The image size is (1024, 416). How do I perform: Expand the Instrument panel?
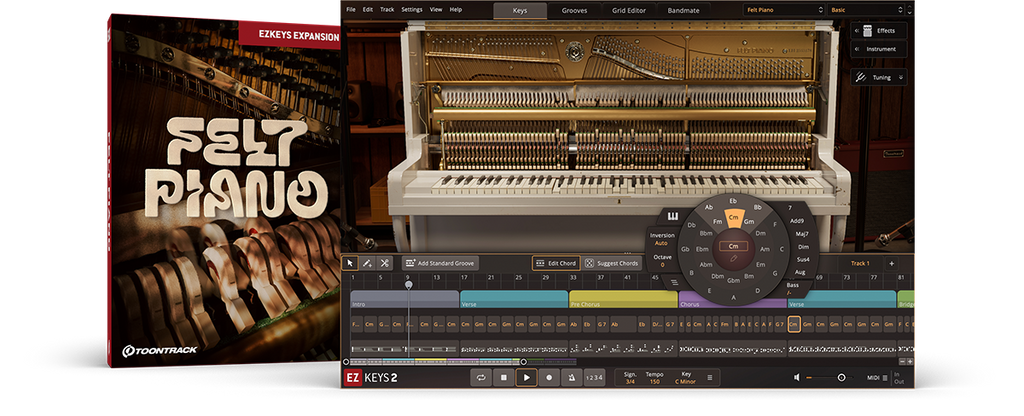(878, 49)
